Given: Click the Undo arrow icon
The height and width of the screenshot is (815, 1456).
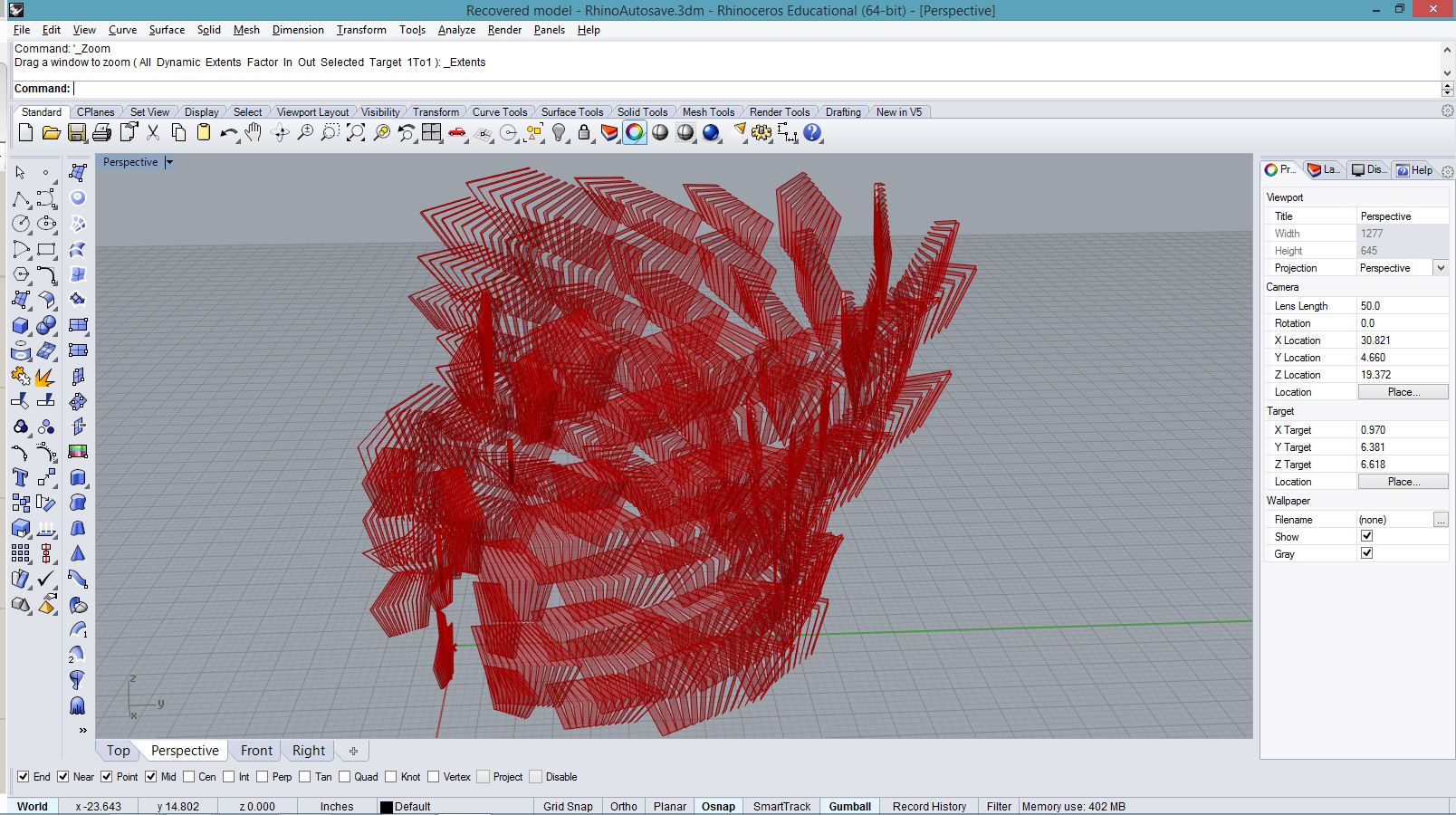Looking at the screenshot, I should [227, 133].
